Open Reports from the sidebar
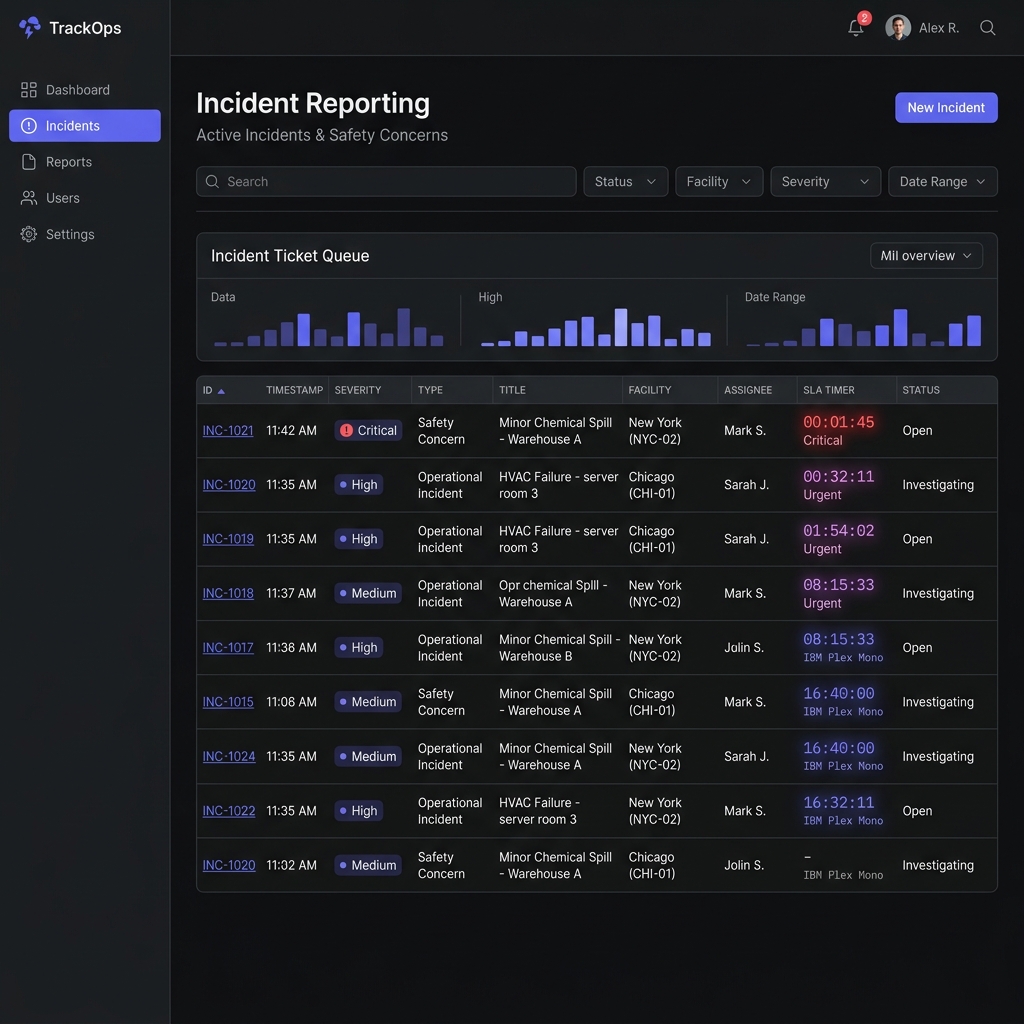The image size is (1024, 1024). [85, 161]
